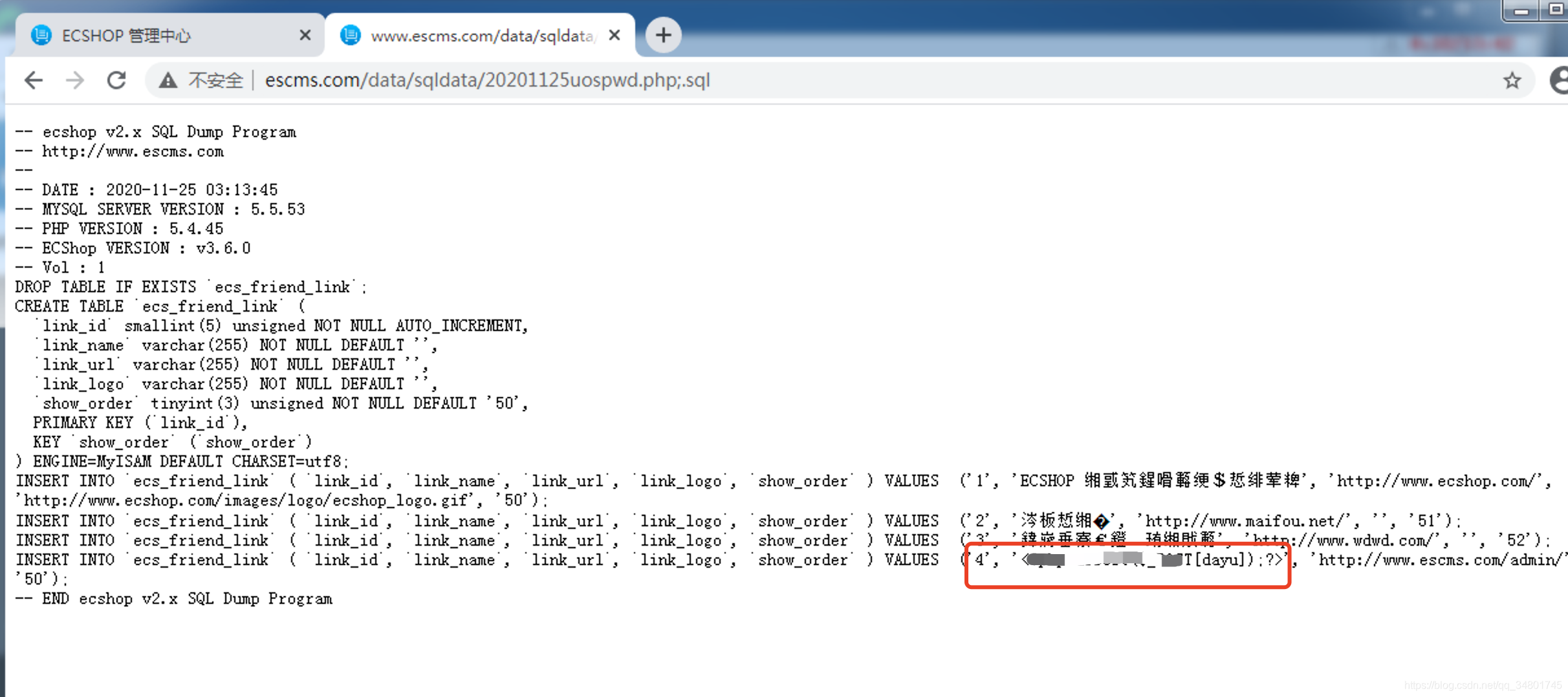Viewport: 1568px width, 697px height.
Task: Reload the page with the refresh icon
Action: 116,80
